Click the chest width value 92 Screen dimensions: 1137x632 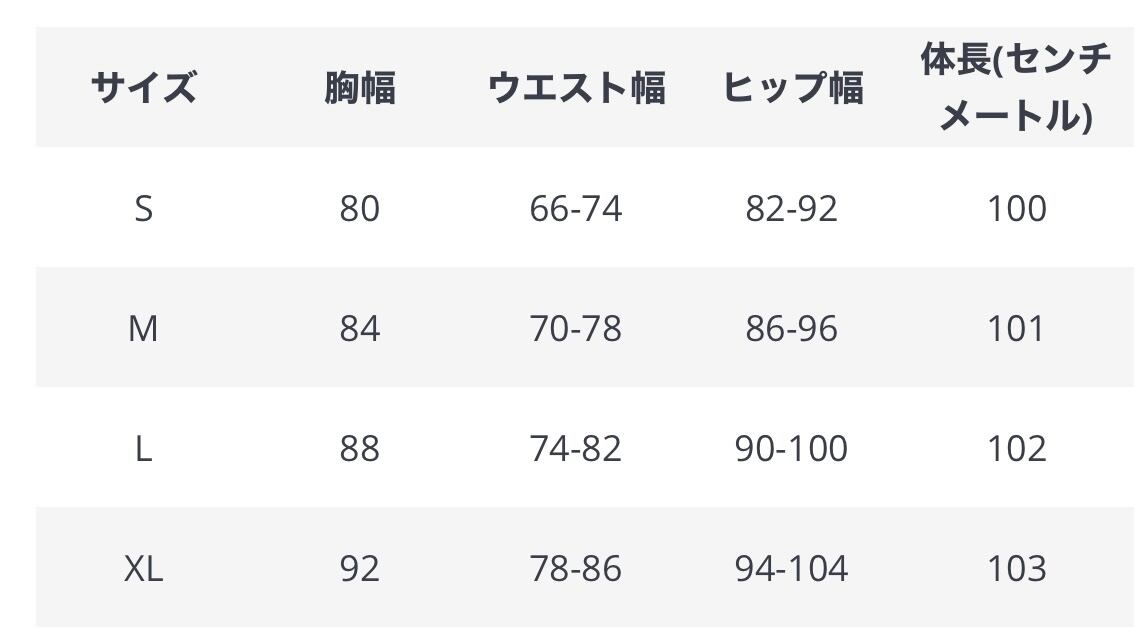point(359,568)
